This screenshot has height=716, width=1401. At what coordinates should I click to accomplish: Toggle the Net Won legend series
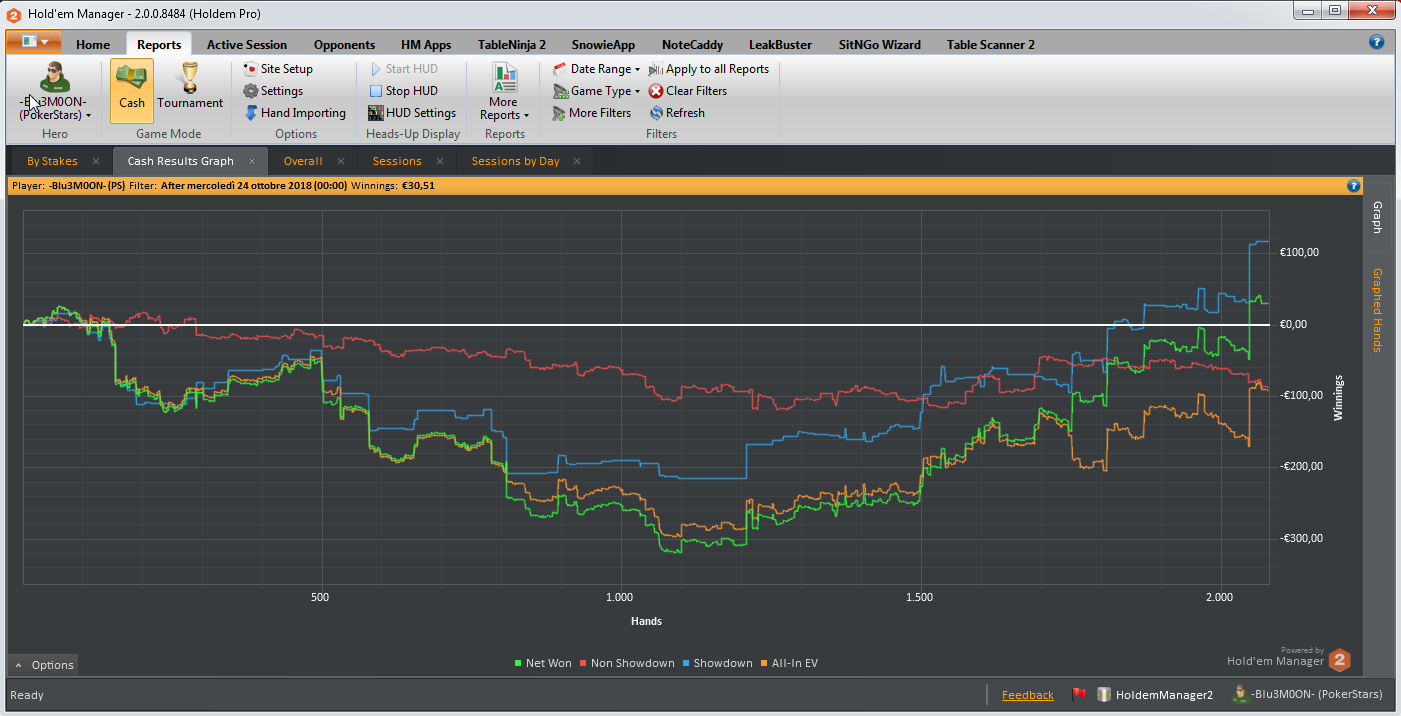click(x=543, y=663)
